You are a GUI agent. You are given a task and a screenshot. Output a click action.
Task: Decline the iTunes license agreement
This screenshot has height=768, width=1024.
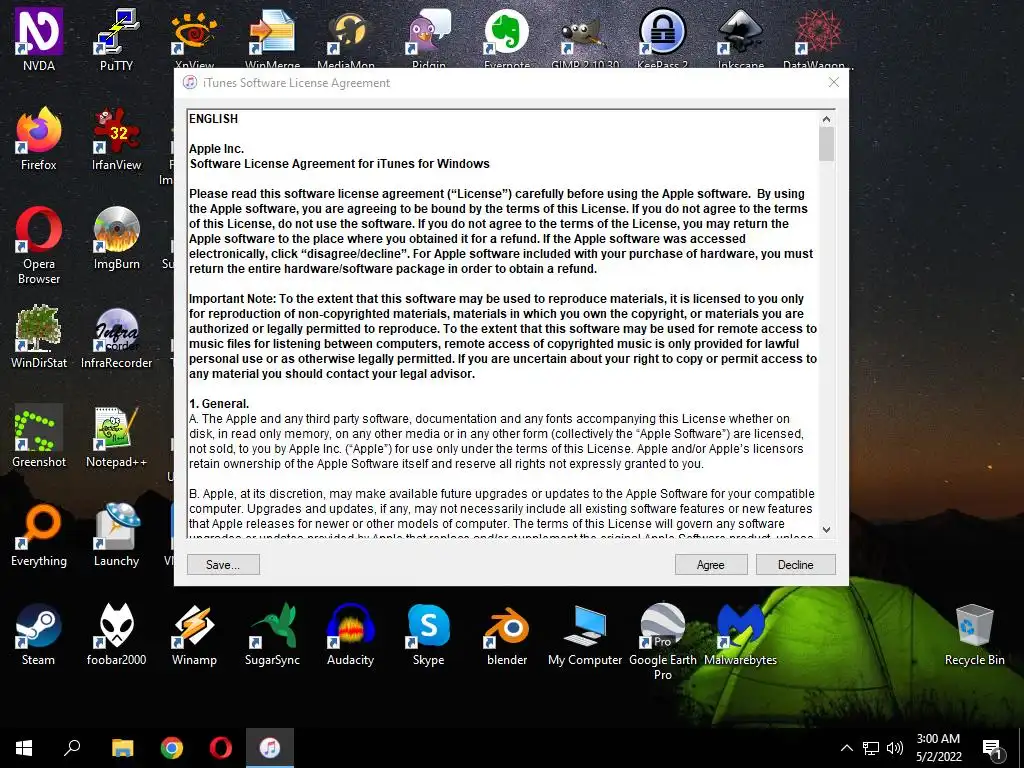pos(795,564)
